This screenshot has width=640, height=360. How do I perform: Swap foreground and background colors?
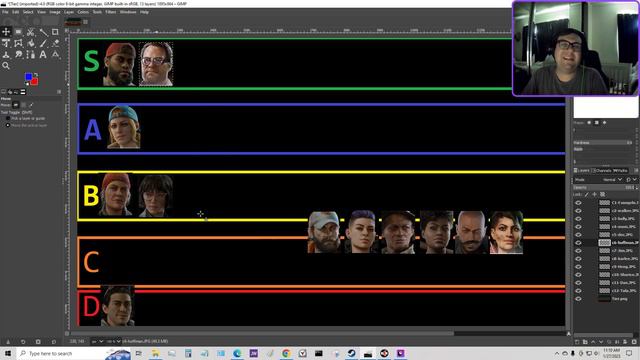[36, 74]
